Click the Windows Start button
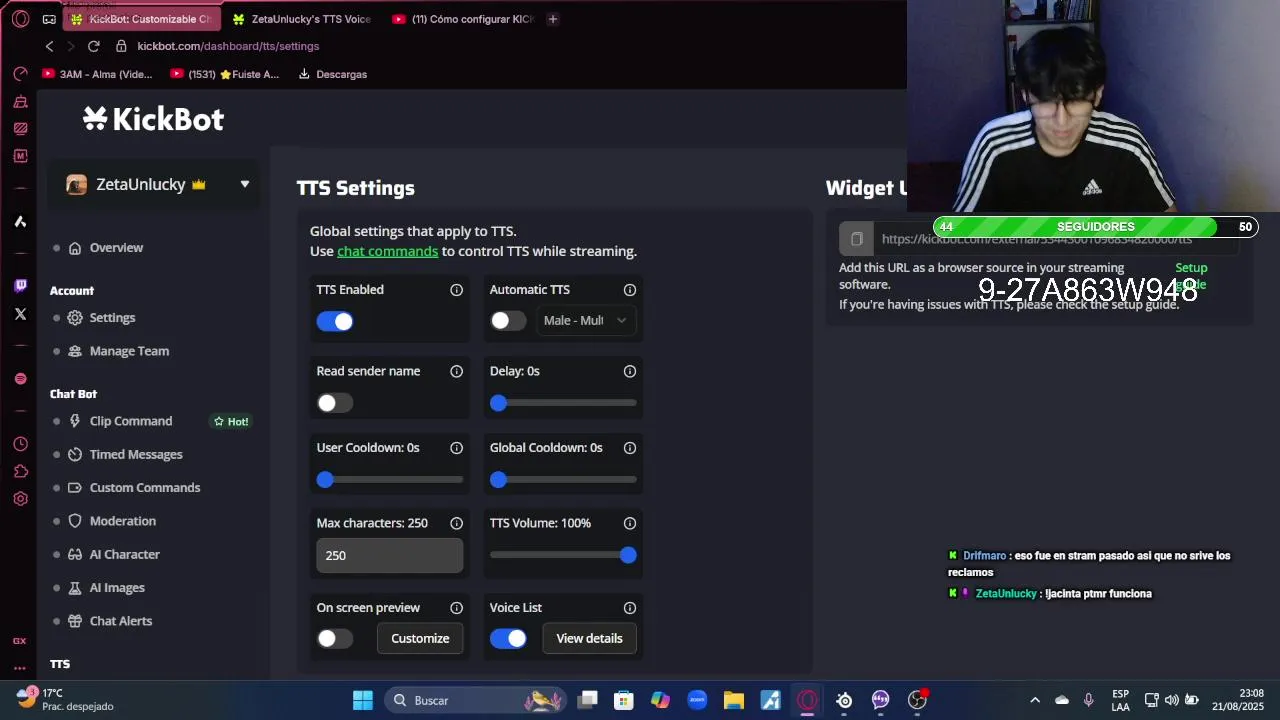The height and width of the screenshot is (720, 1280). (x=363, y=700)
